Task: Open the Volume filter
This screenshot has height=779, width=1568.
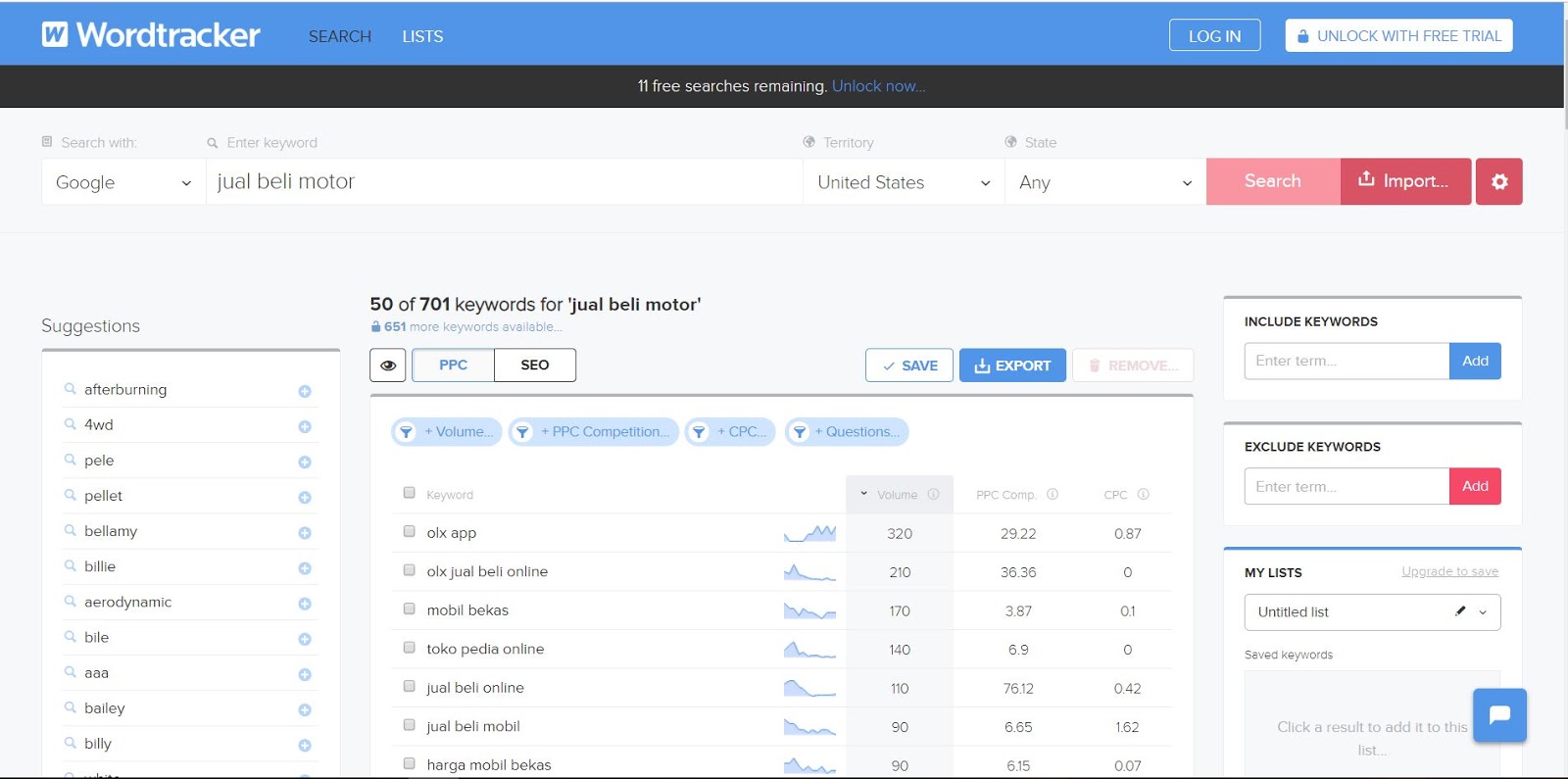Action: coord(447,432)
